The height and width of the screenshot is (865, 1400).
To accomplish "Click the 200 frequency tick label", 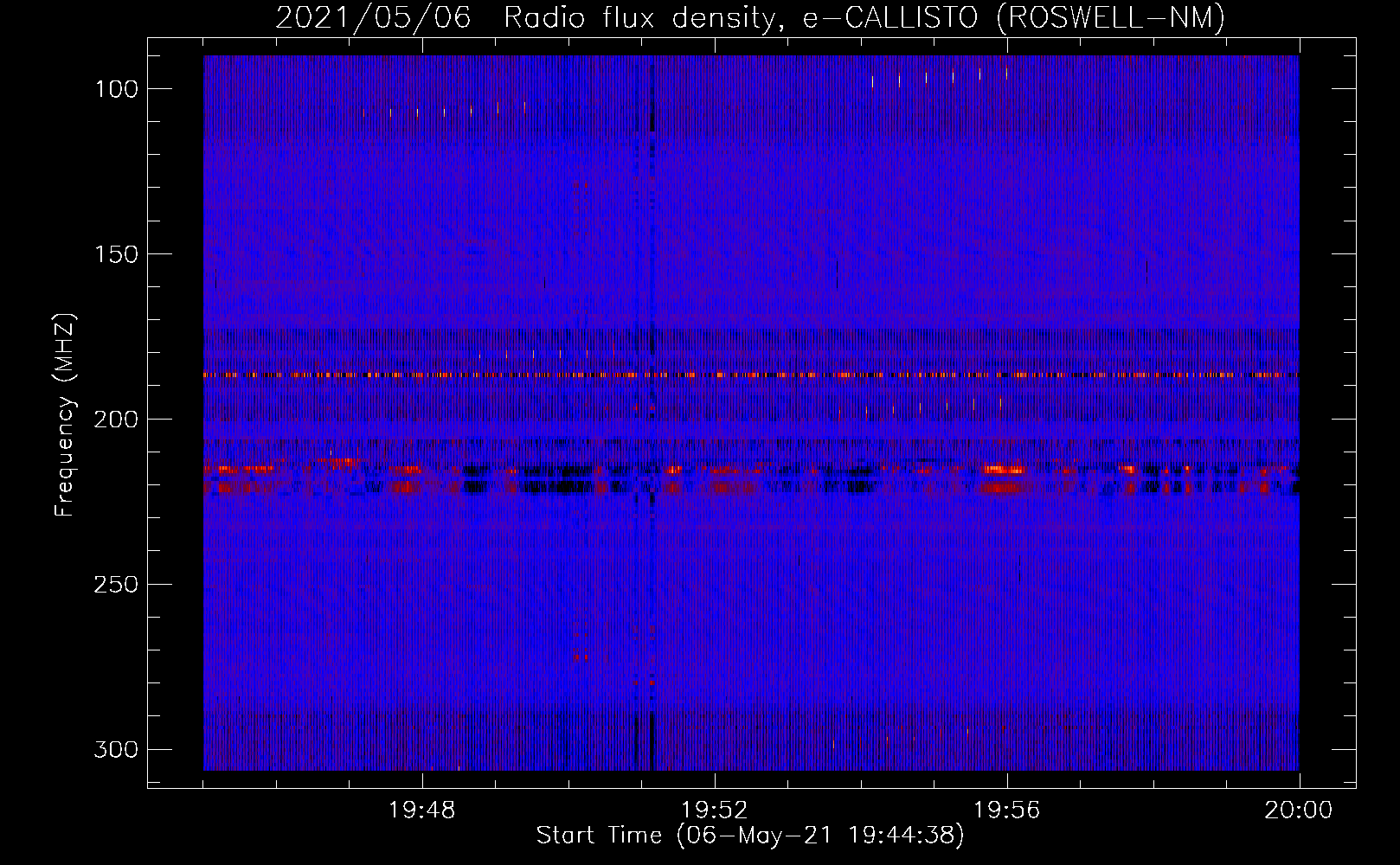I will [116, 420].
